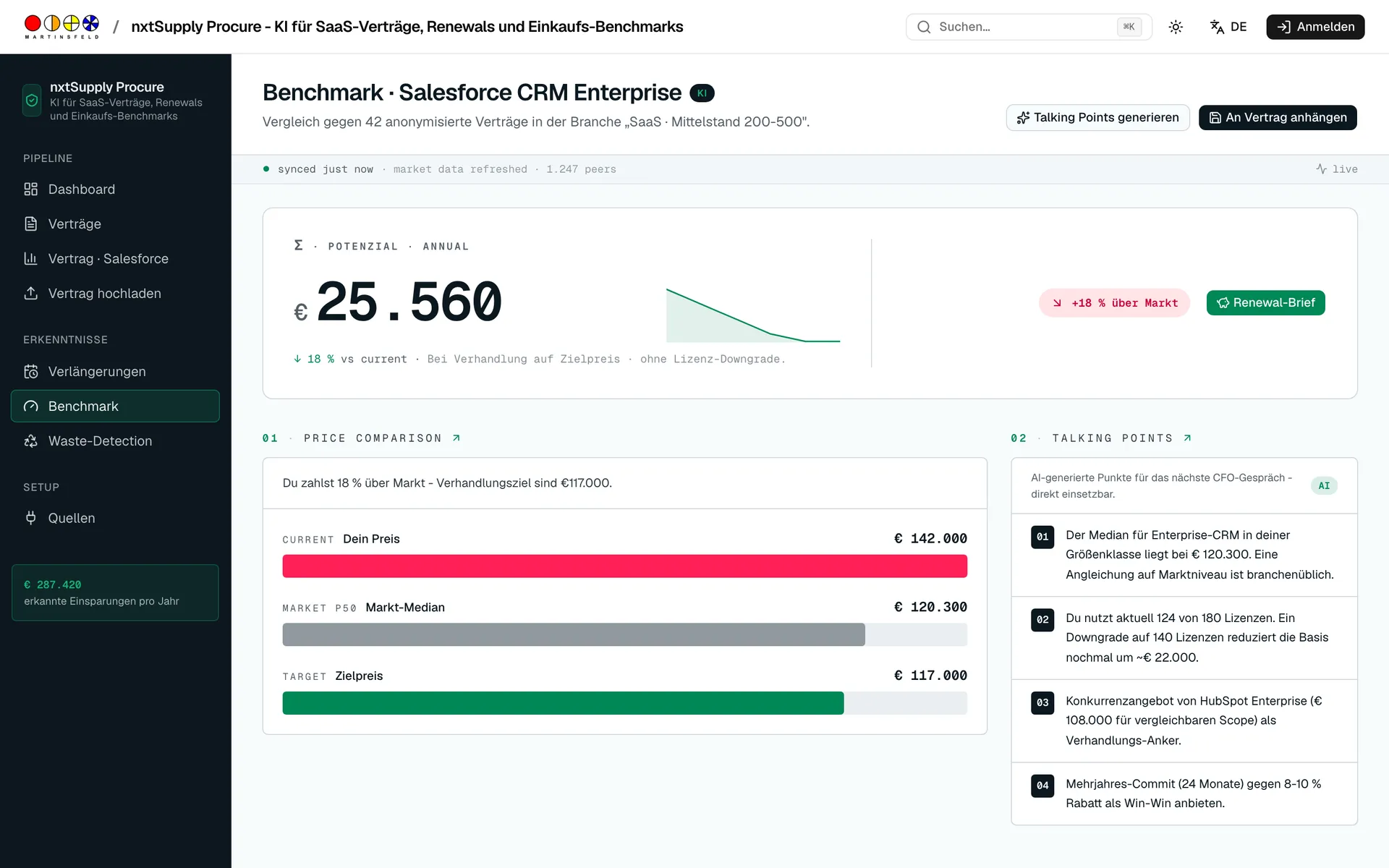Click the badge icon in Renewal-Brief

1223,303
